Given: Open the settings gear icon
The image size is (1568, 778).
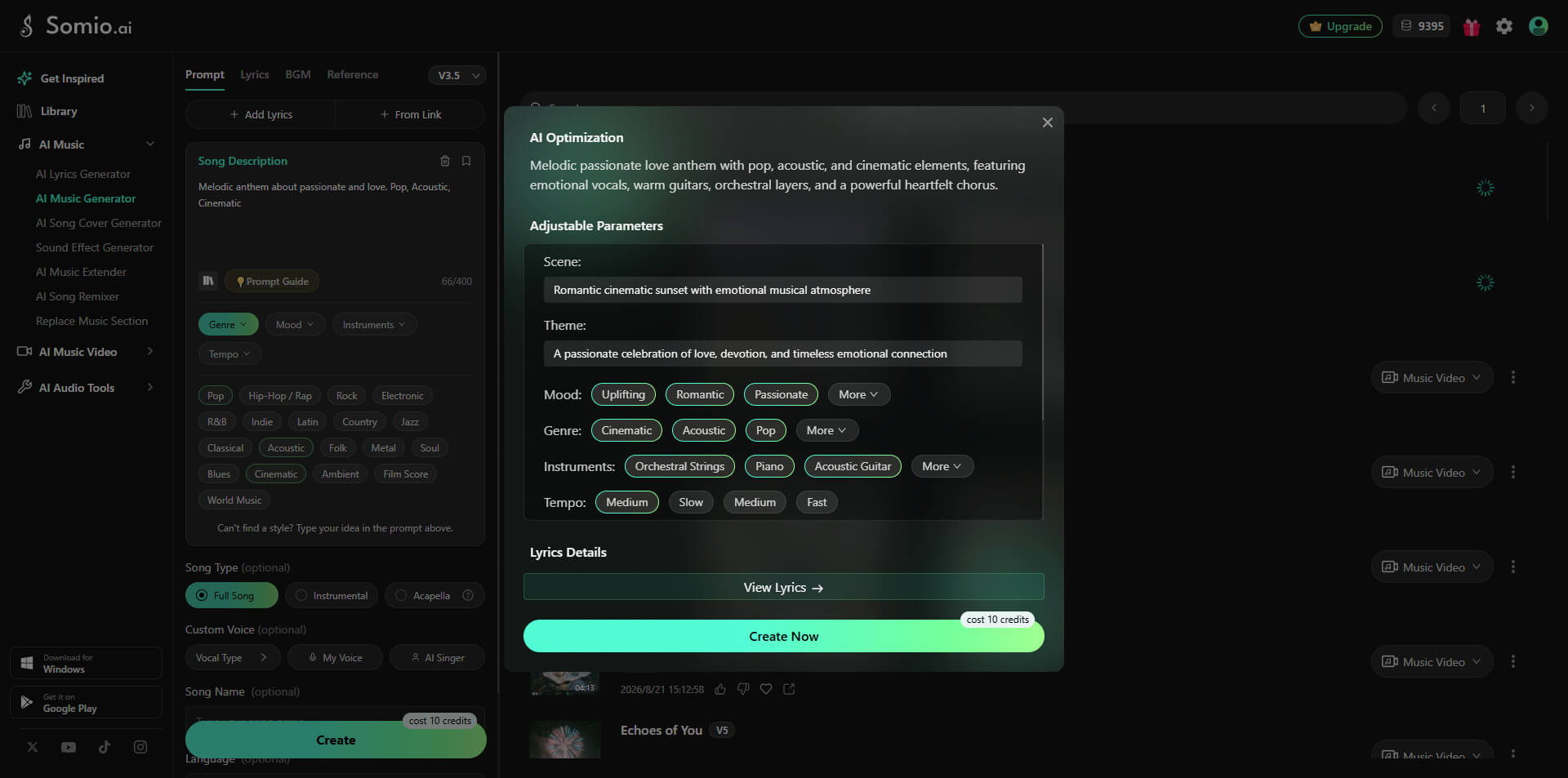Looking at the screenshot, I should (x=1503, y=26).
